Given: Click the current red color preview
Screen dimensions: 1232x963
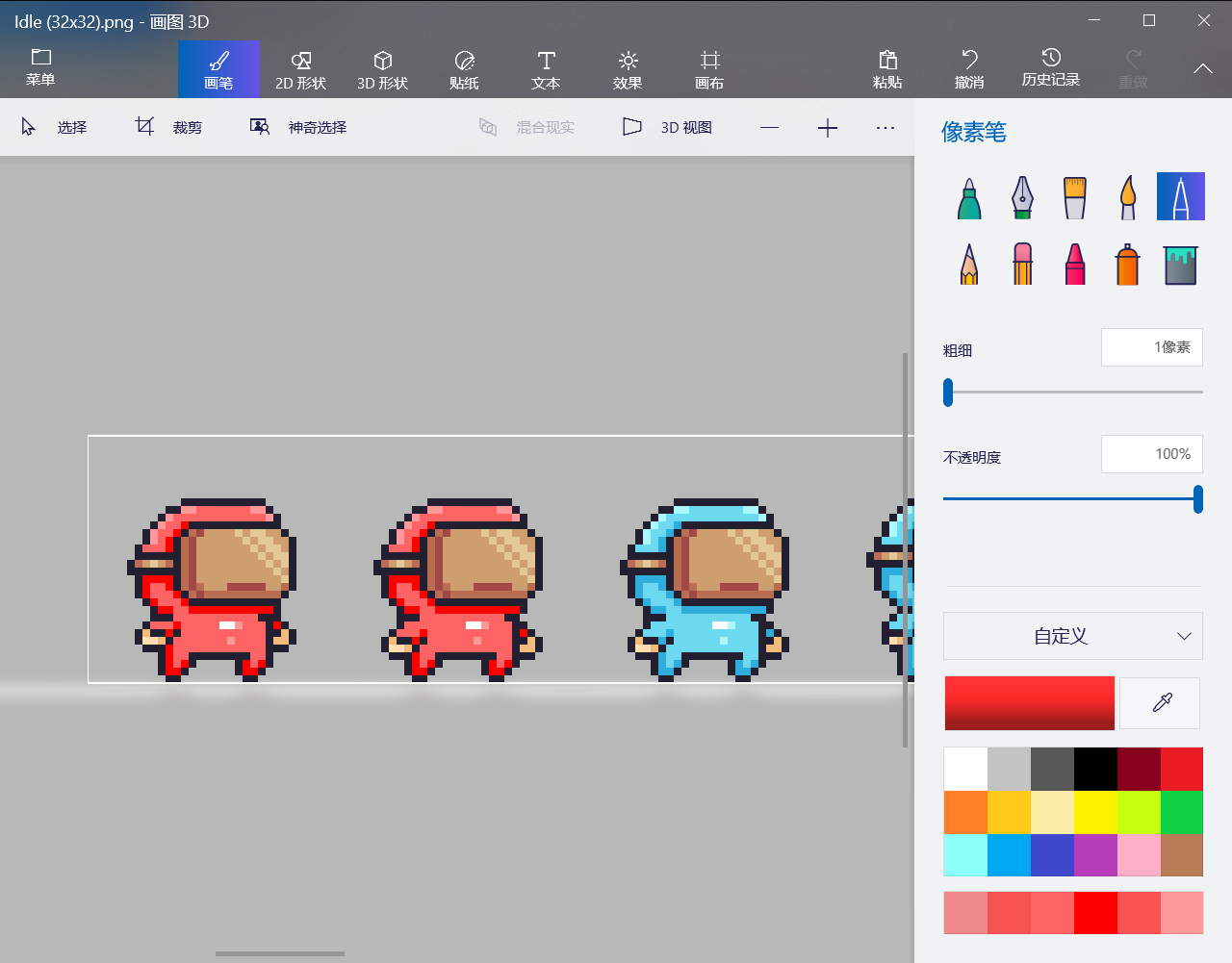Looking at the screenshot, I should point(1029,703).
